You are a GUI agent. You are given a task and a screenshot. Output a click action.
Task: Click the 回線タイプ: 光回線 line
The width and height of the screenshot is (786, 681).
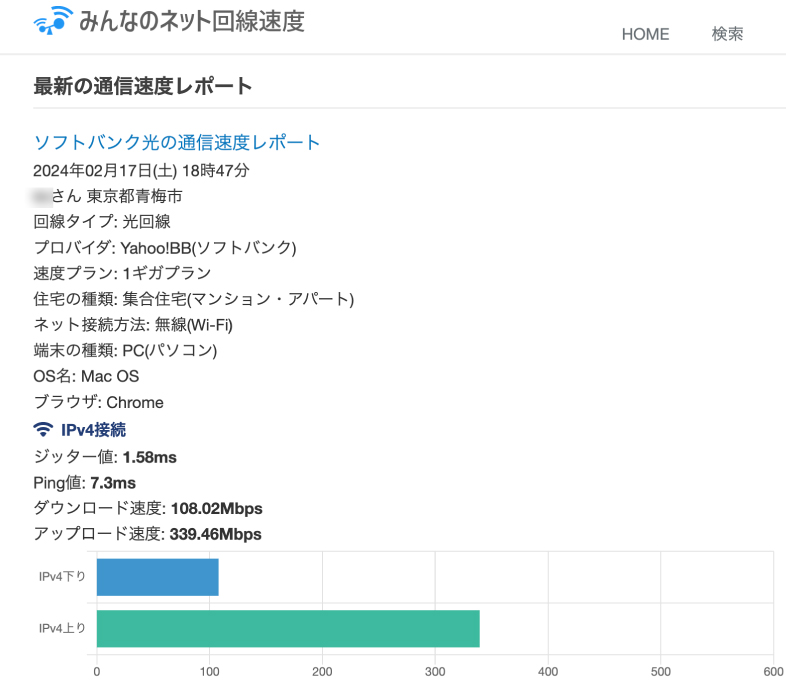[102, 221]
